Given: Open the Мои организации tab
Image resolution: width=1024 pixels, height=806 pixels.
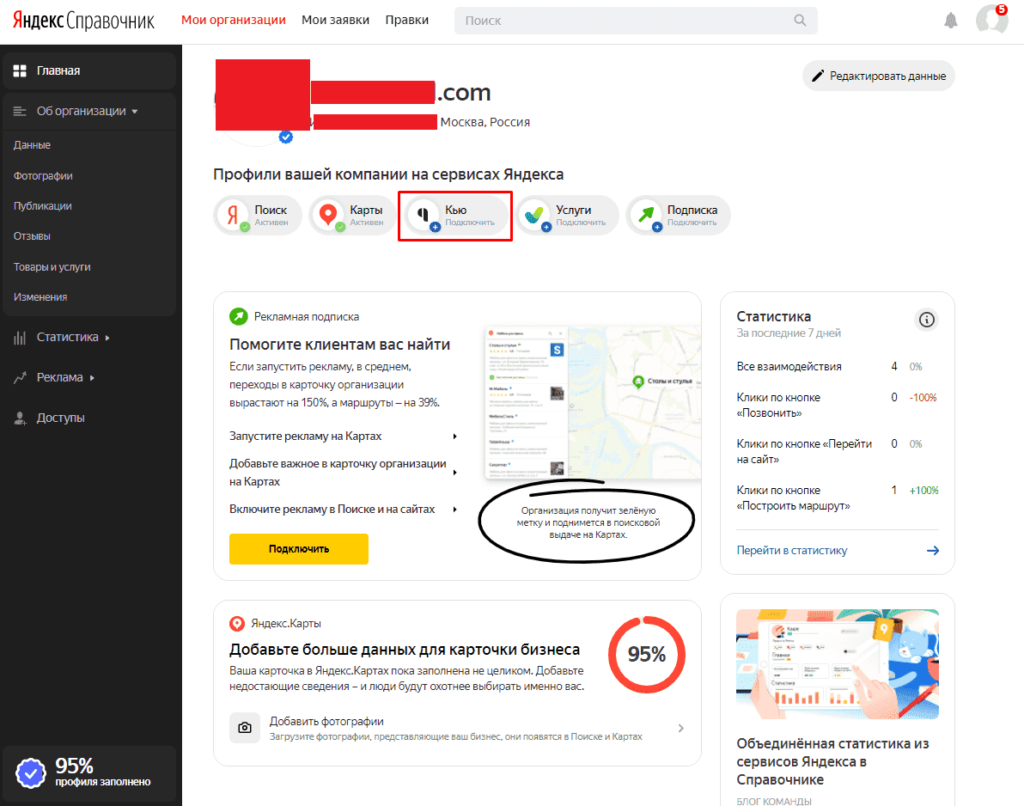Looking at the screenshot, I should pos(233,20).
